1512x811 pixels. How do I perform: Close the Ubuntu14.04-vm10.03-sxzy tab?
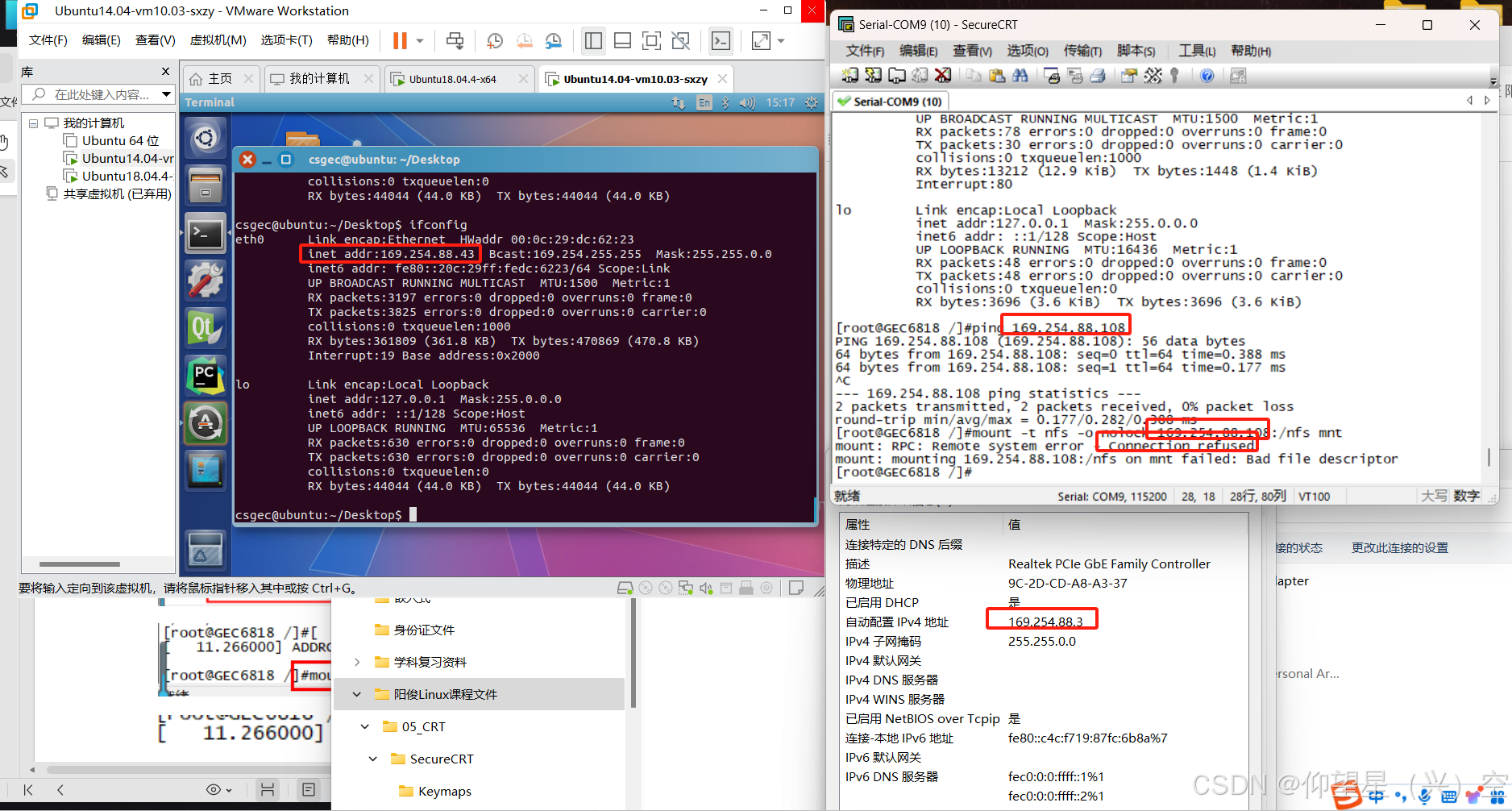click(722, 78)
